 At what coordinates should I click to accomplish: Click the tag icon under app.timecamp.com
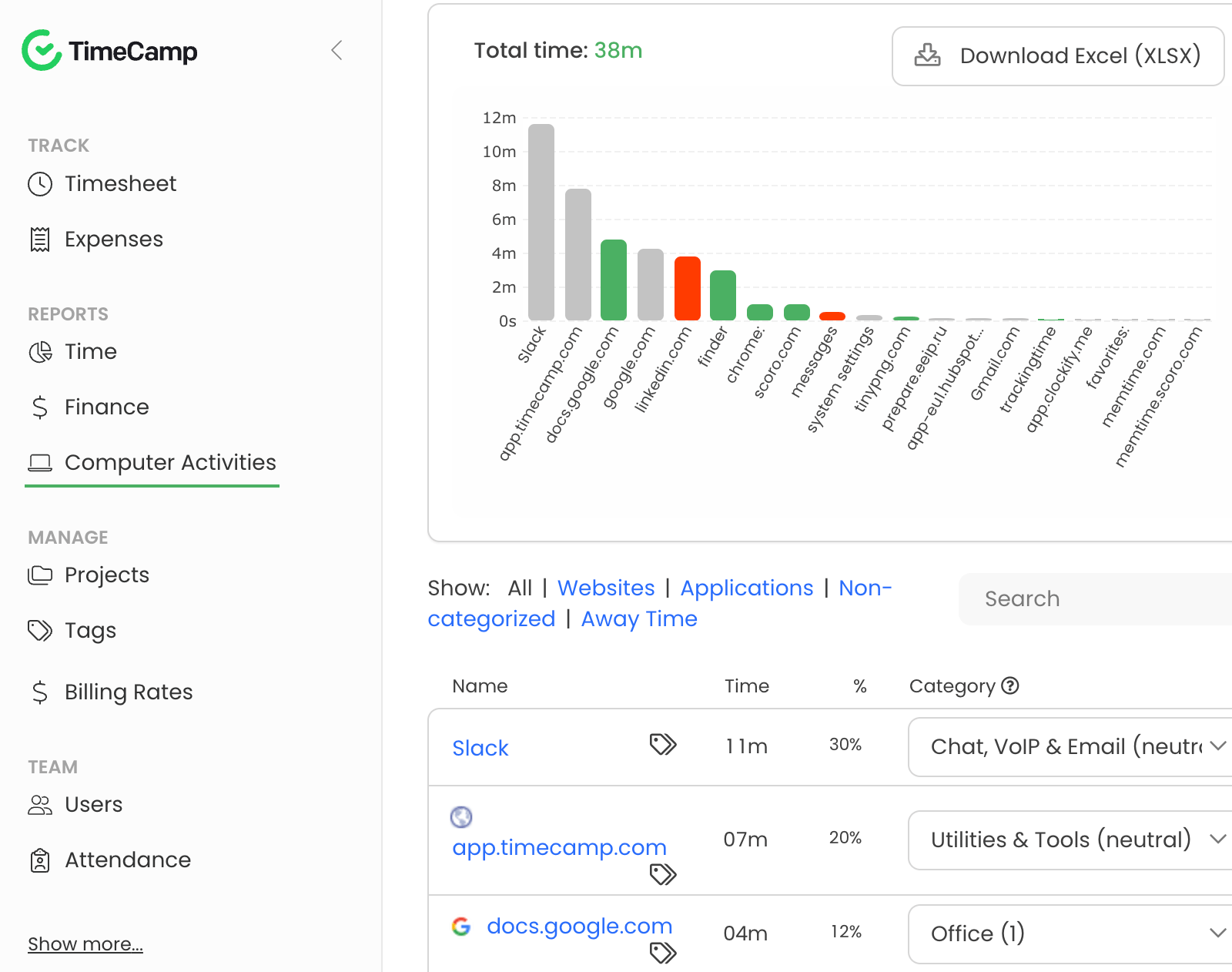(x=663, y=874)
